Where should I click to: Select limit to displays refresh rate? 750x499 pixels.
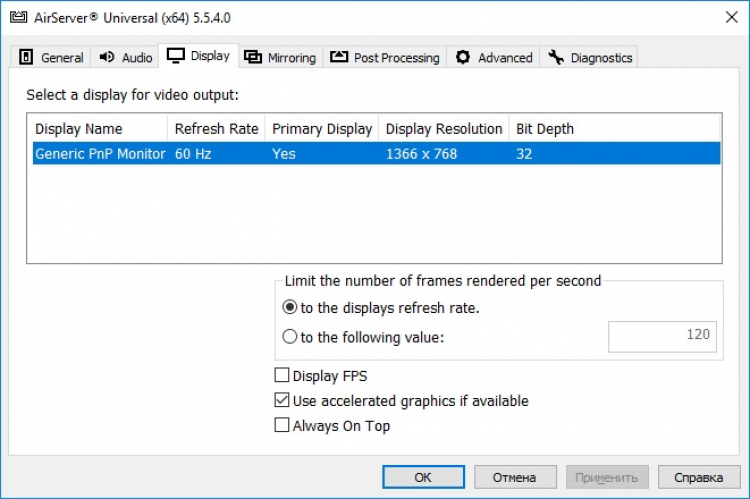[290, 307]
